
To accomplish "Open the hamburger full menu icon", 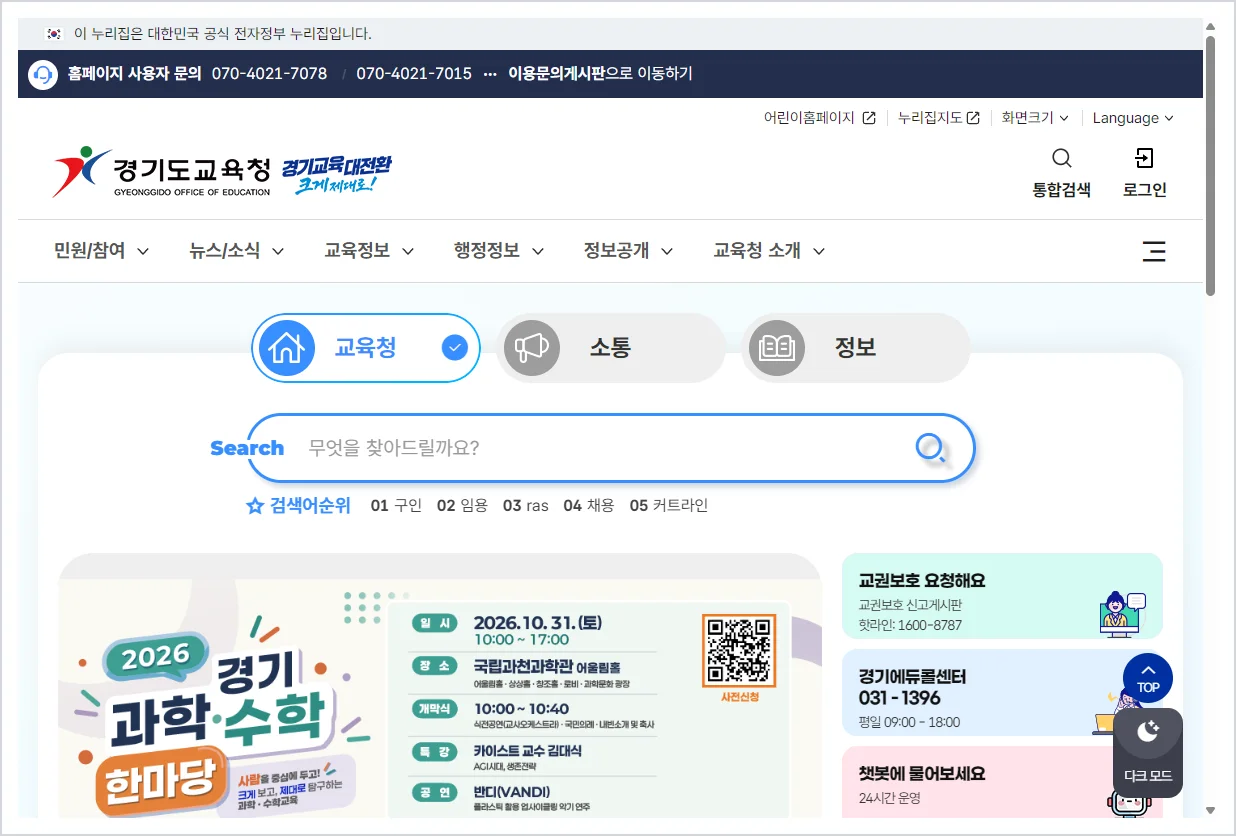I will [1154, 251].
